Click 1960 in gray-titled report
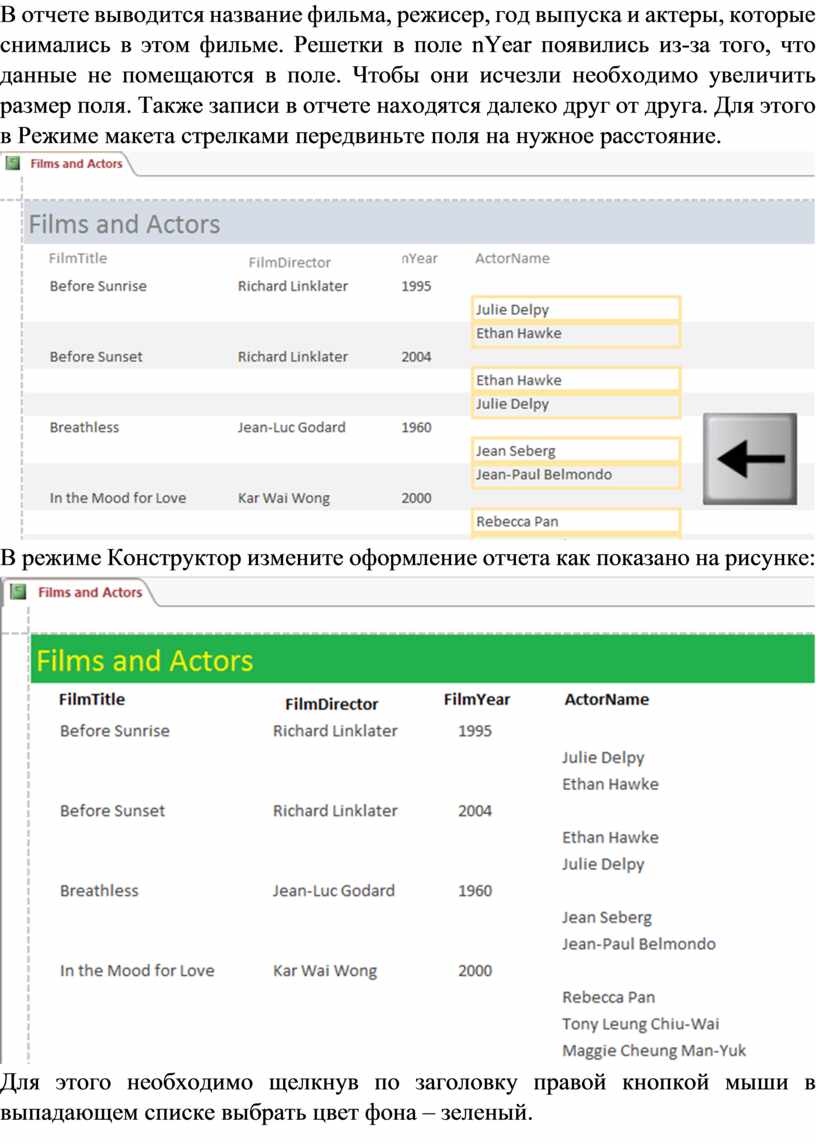816x1144 pixels. [x=416, y=428]
